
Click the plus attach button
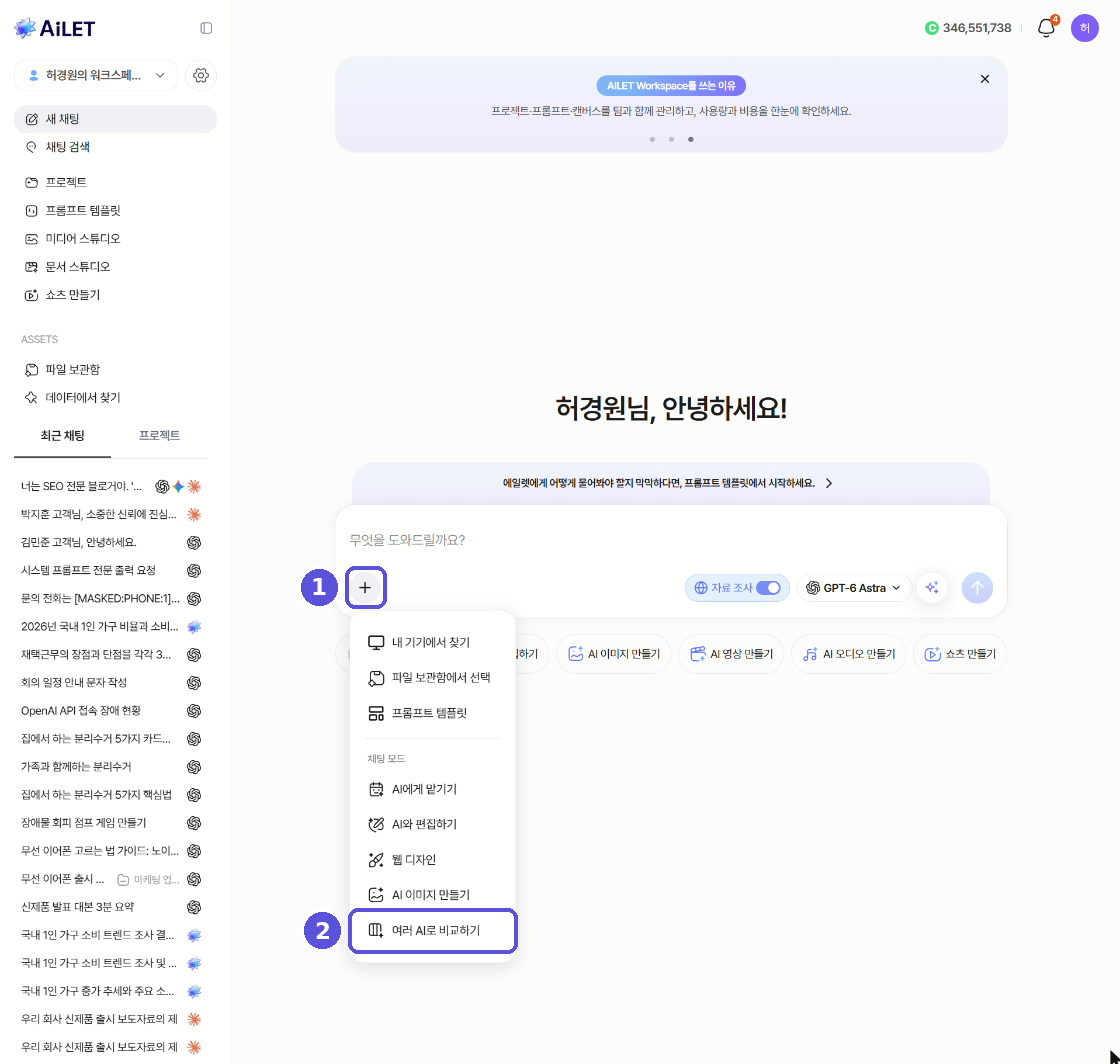[365, 588]
